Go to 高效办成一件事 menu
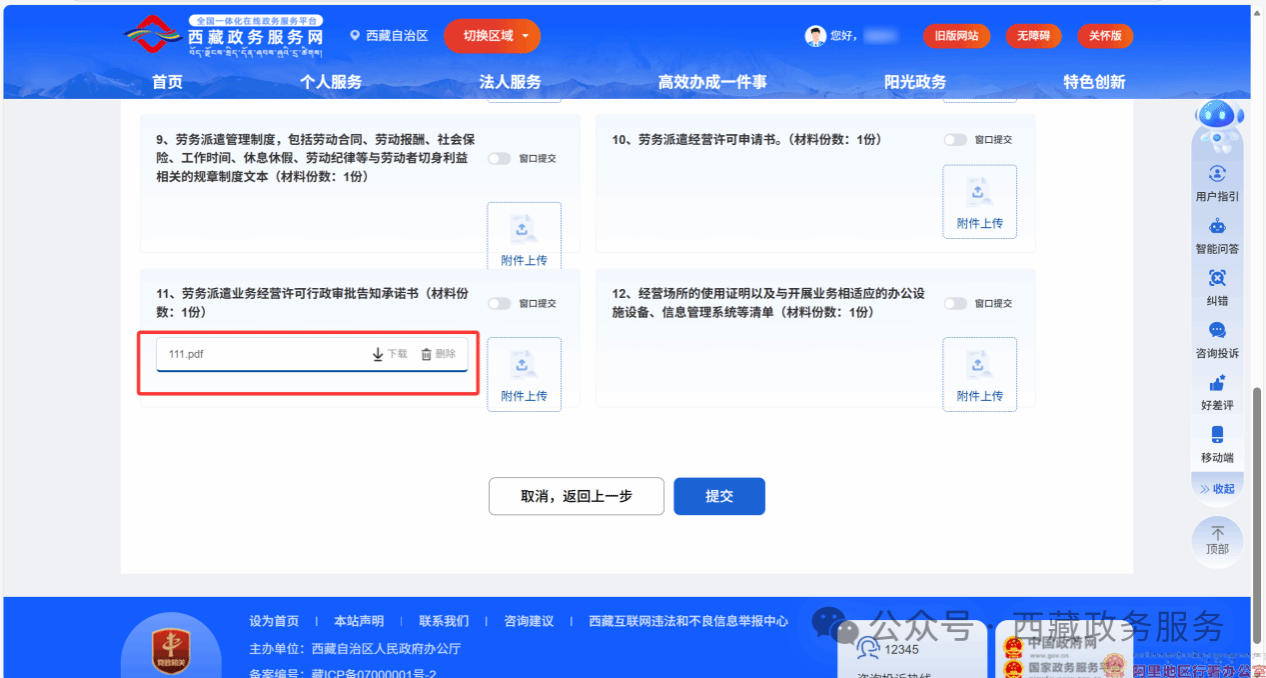Viewport: 1266px width, 678px height. click(712, 82)
